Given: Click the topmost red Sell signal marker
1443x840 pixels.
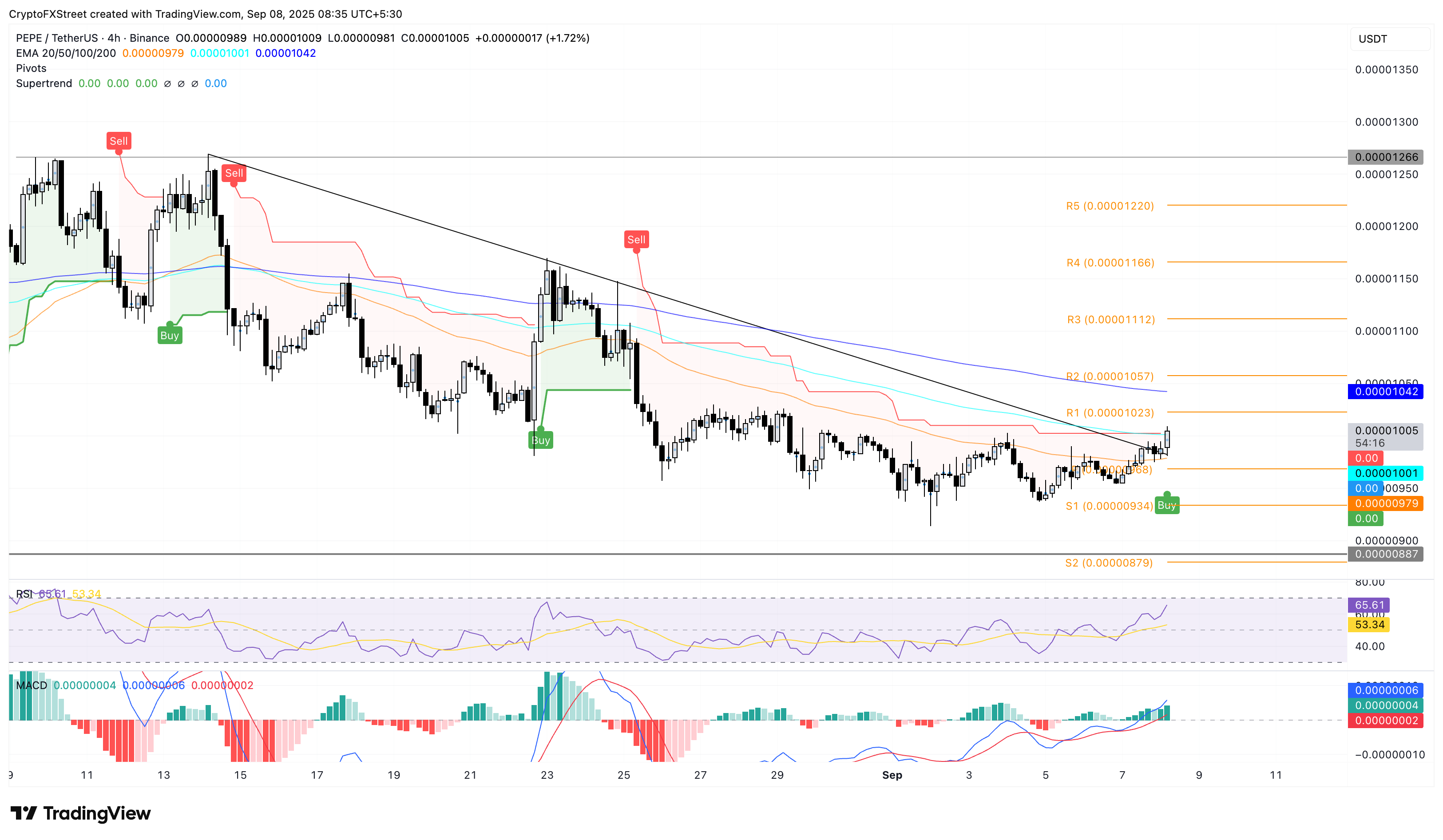Looking at the screenshot, I should coord(119,141).
